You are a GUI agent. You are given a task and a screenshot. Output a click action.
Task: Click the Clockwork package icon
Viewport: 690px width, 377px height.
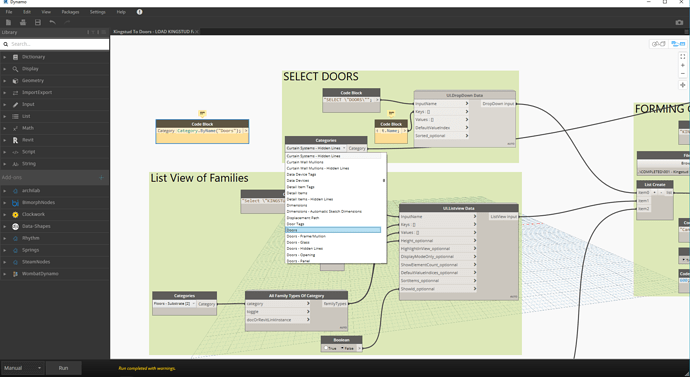[x=15, y=214]
